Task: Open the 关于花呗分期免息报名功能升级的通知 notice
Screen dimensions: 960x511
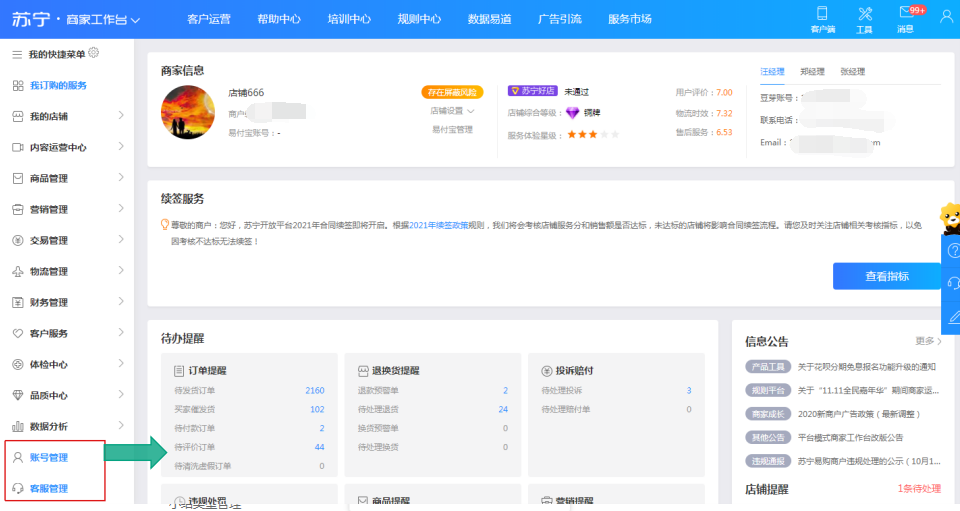Action: pos(866,367)
